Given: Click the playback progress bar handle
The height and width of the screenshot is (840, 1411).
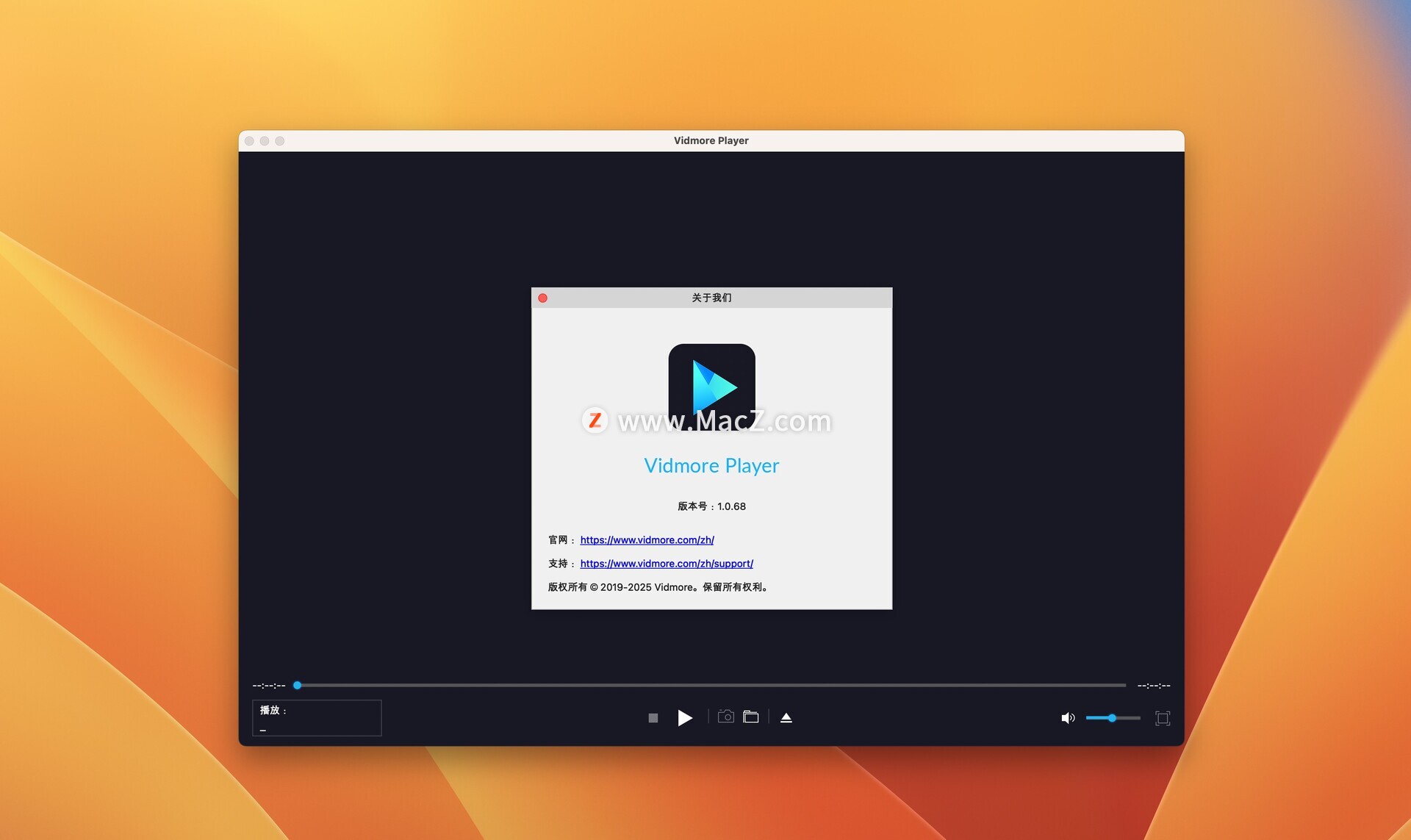Looking at the screenshot, I should (298, 685).
